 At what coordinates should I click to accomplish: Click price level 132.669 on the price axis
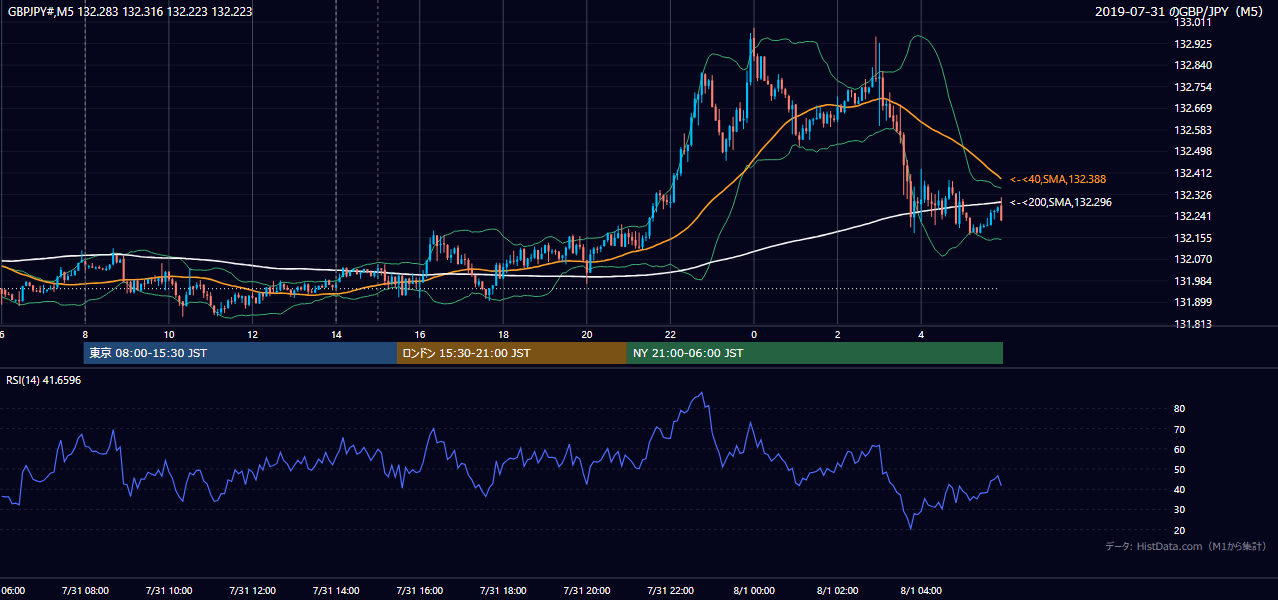click(1194, 108)
